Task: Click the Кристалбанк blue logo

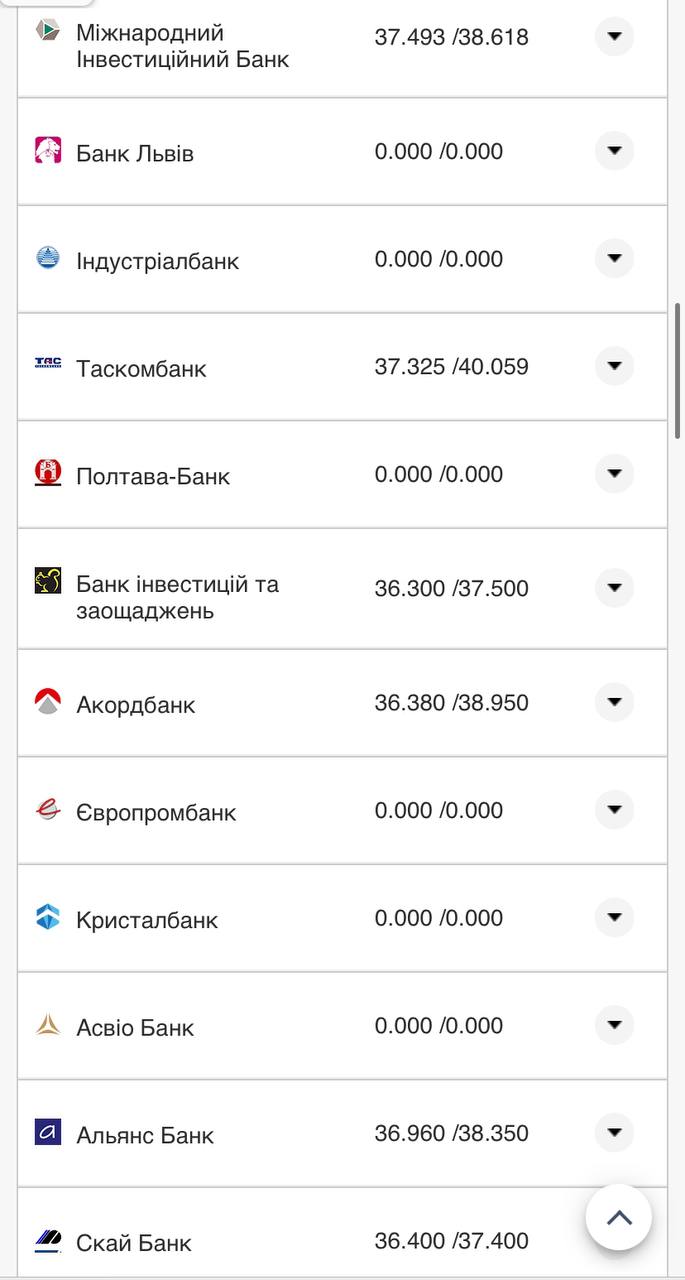Action: point(48,917)
